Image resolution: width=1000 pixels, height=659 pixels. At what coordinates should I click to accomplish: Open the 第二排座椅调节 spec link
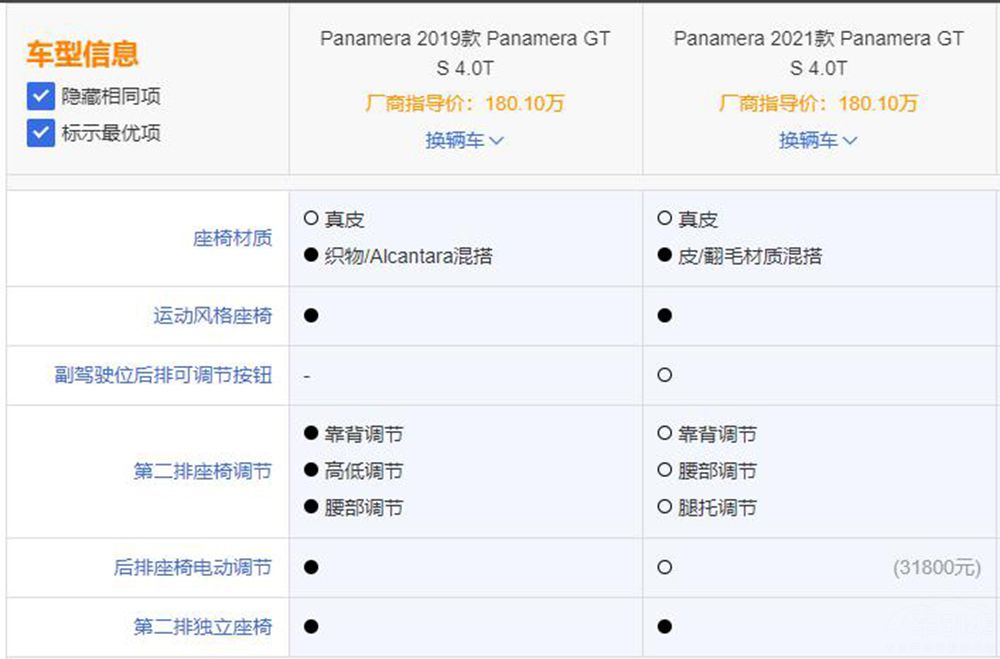[203, 471]
